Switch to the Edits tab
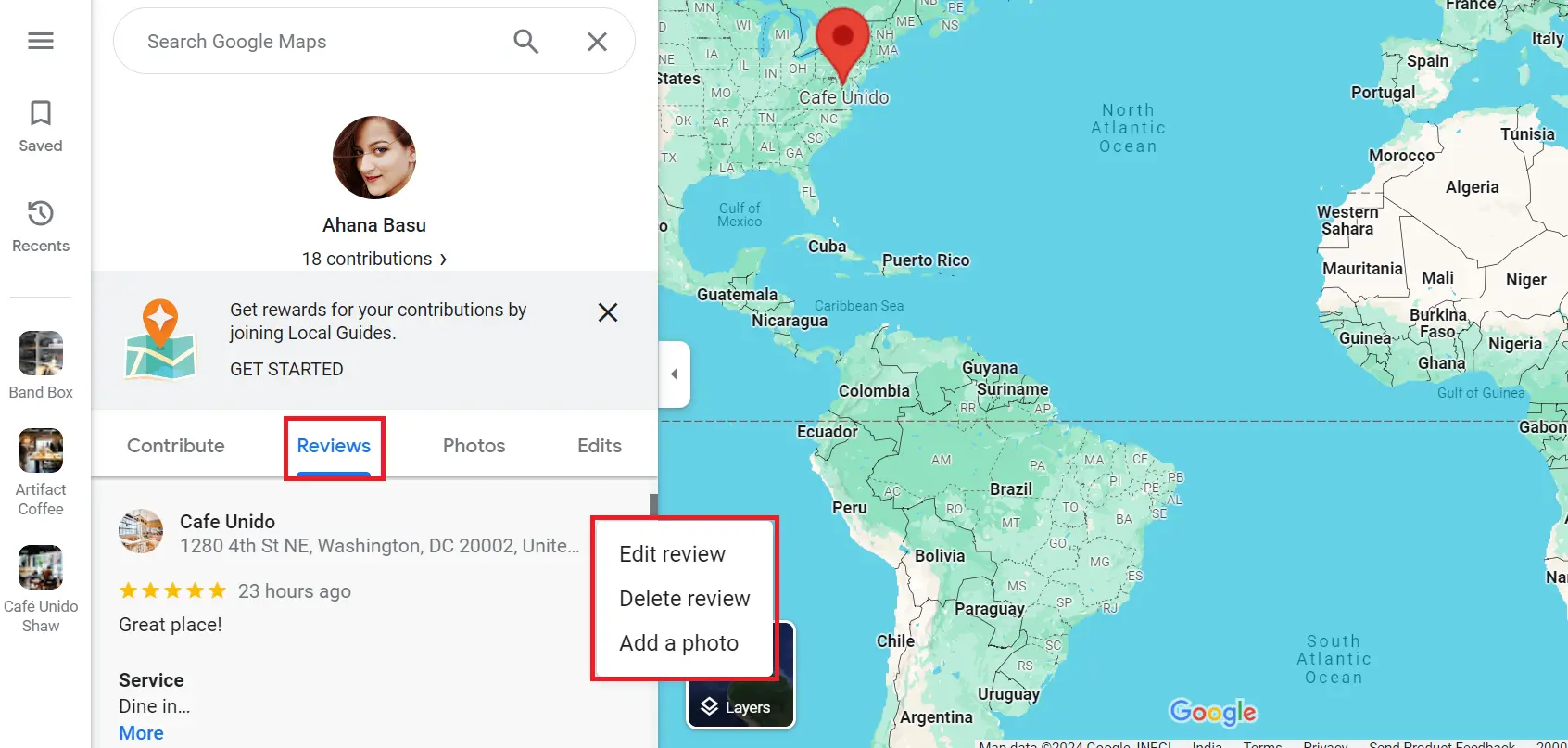Viewport: 1568px width, 748px height. click(600, 446)
